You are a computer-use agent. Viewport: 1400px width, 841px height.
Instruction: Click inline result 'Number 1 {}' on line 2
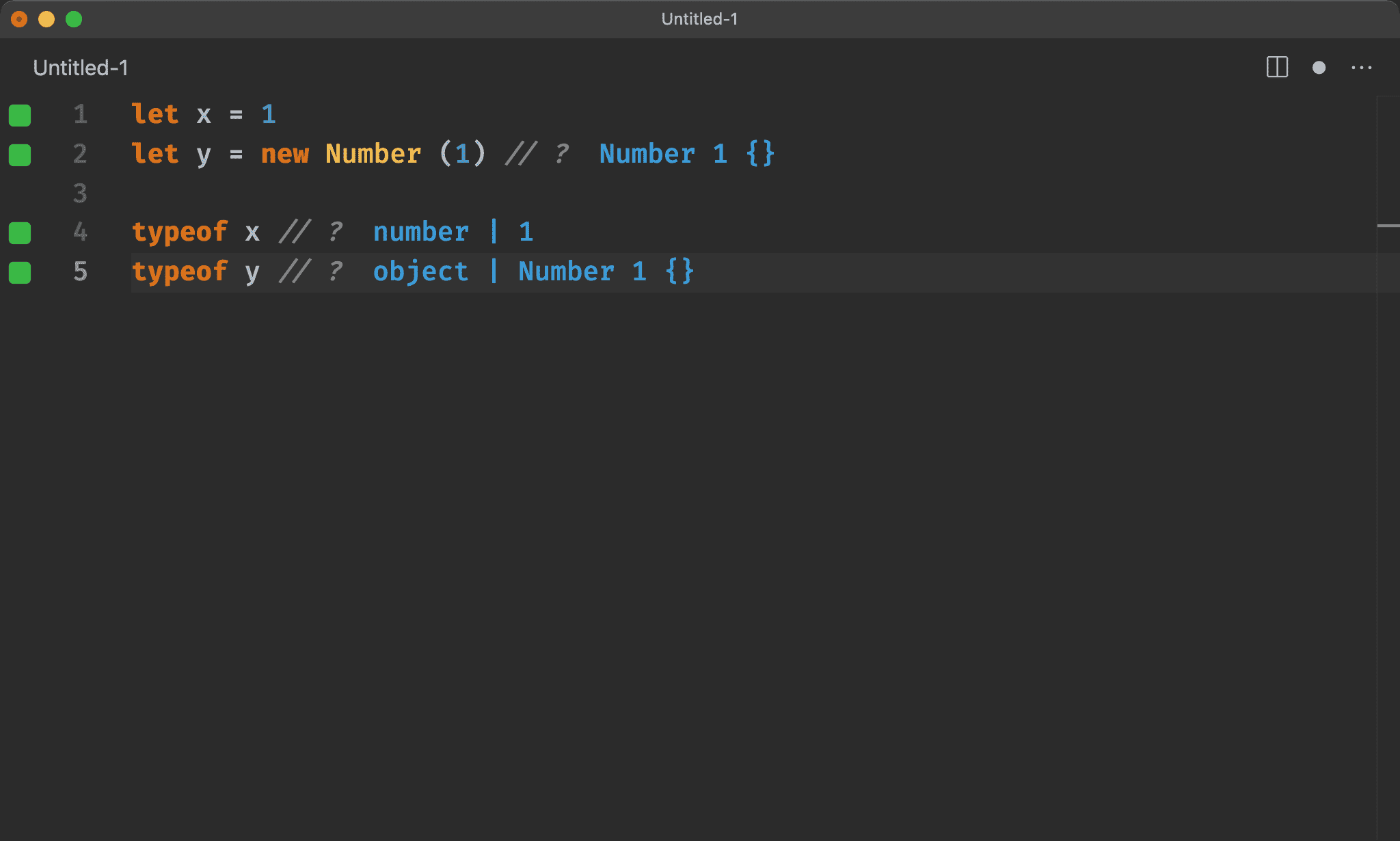[686, 154]
